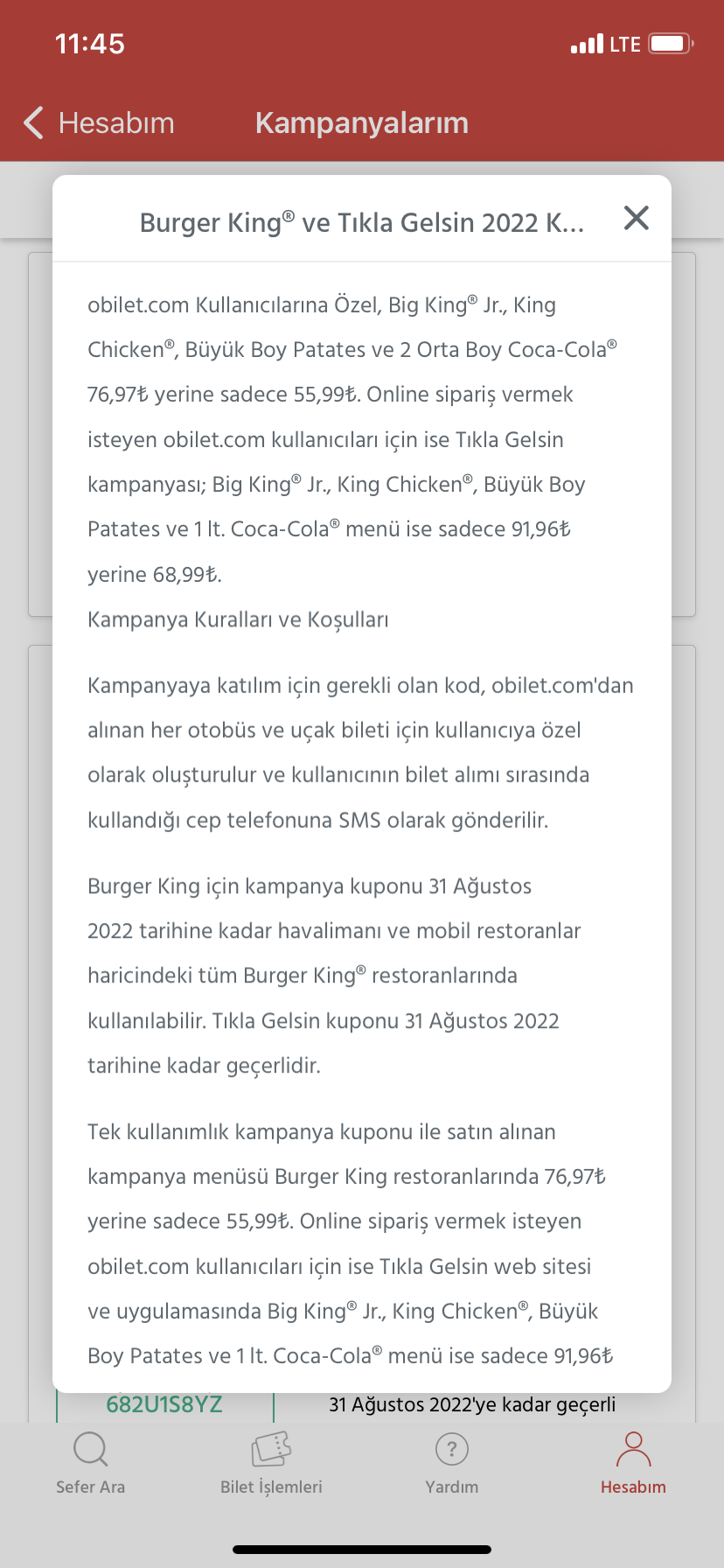Tap the battery icon in status bar
724x1568 pixels.
(672, 44)
